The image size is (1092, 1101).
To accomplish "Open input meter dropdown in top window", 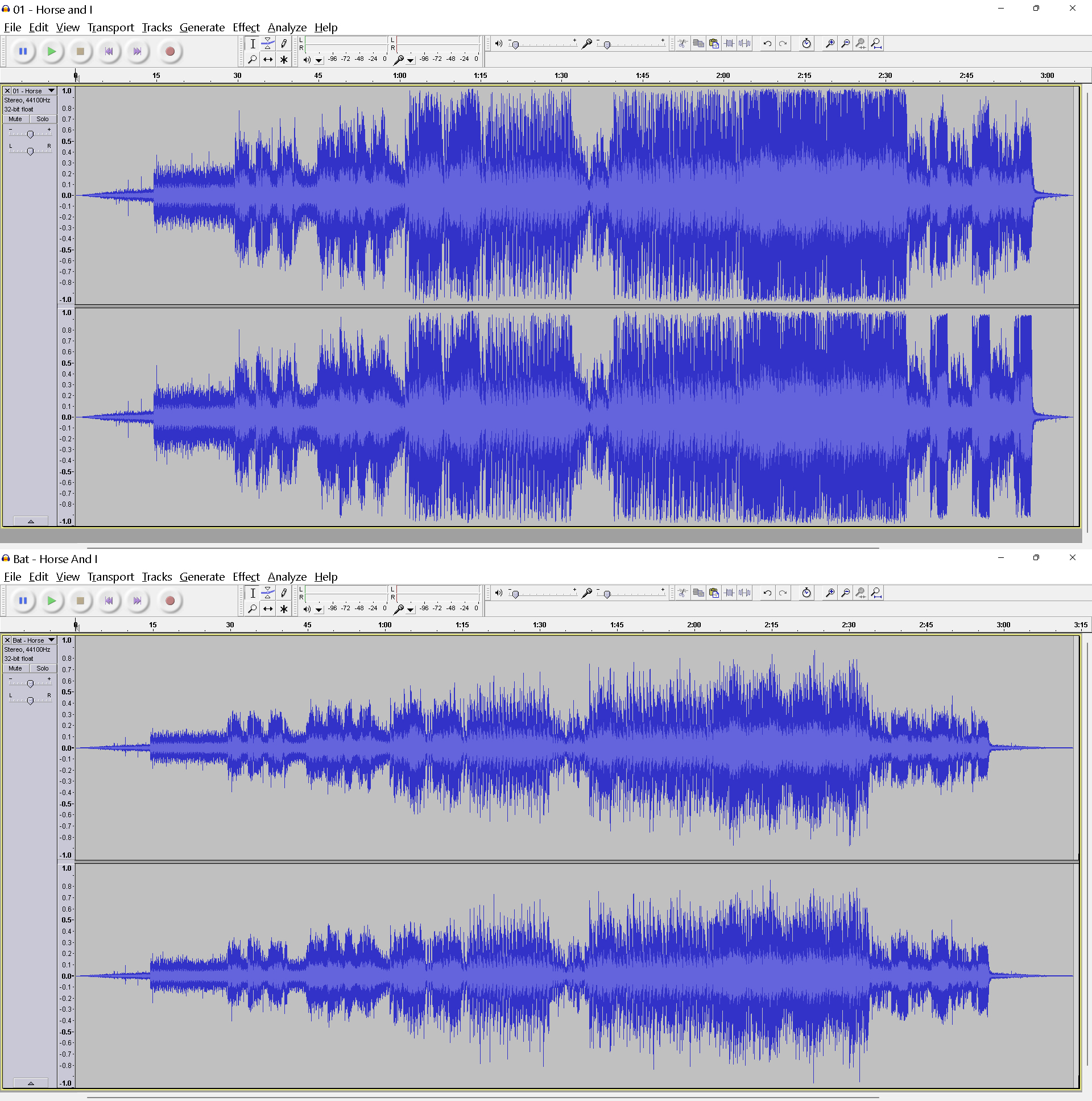I will tap(411, 60).
